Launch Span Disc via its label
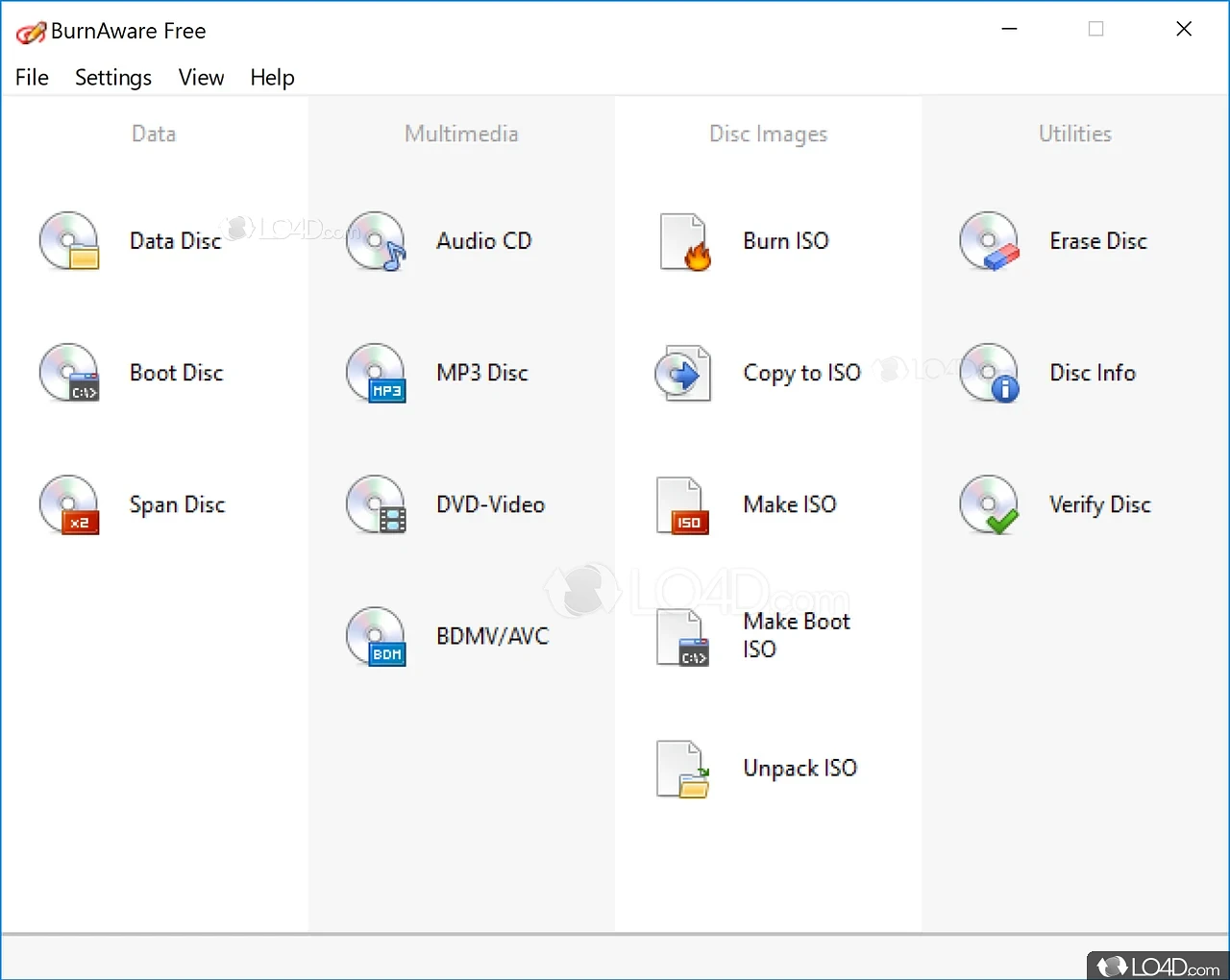The width and height of the screenshot is (1230, 980). (x=178, y=504)
